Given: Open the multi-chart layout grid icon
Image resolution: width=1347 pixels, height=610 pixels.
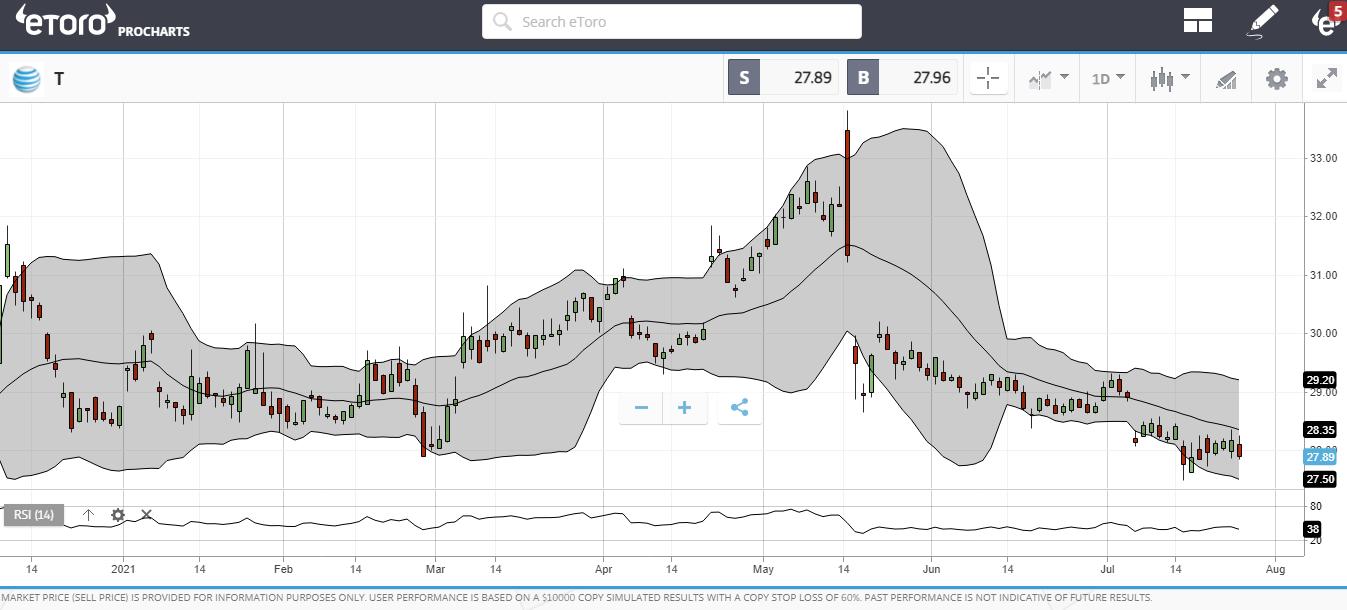Looking at the screenshot, I should 1197,21.
